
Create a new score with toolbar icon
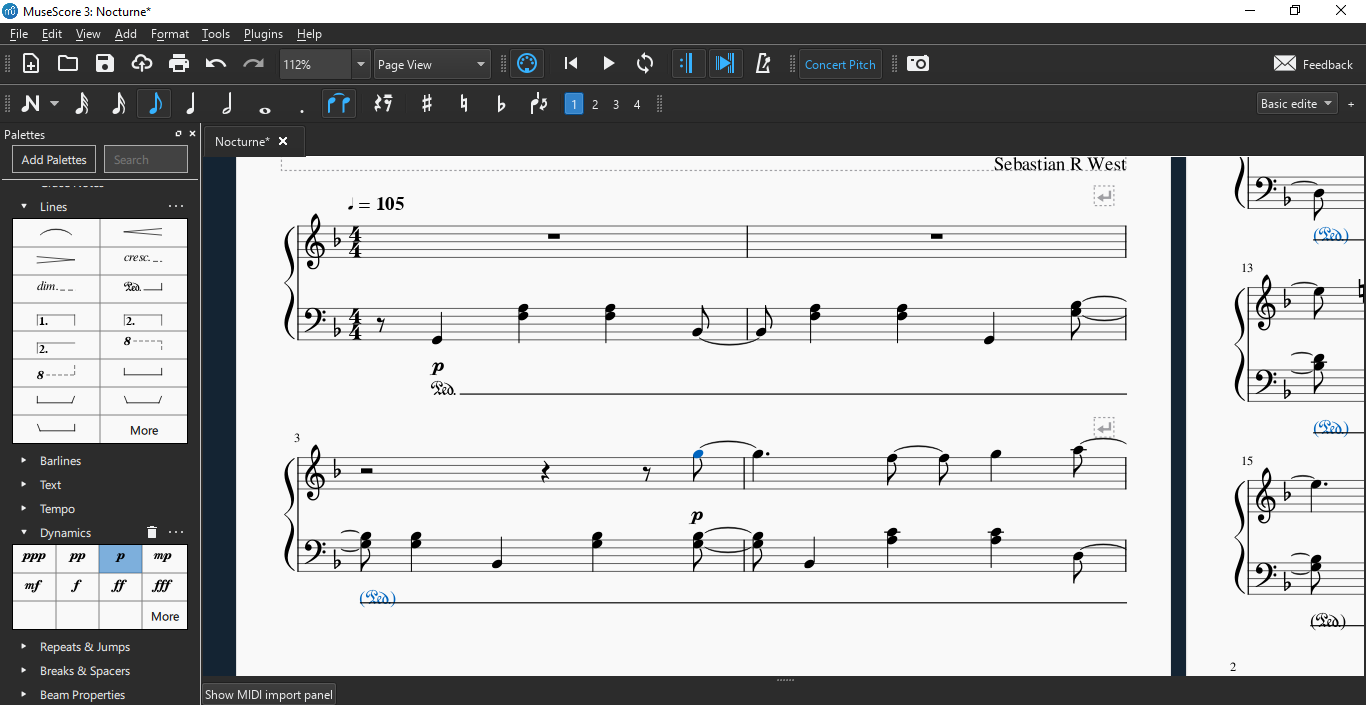[31, 64]
